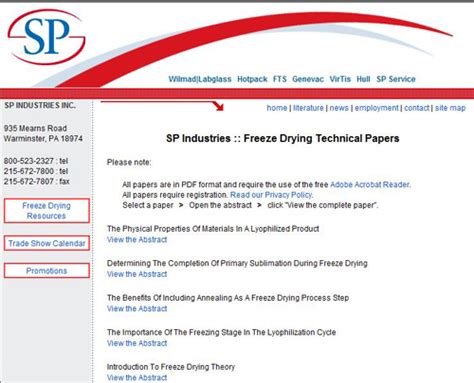474x383 pixels.
Task: Click the title Introduction To Freeze Drying Theory
Action: click(x=171, y=367)
